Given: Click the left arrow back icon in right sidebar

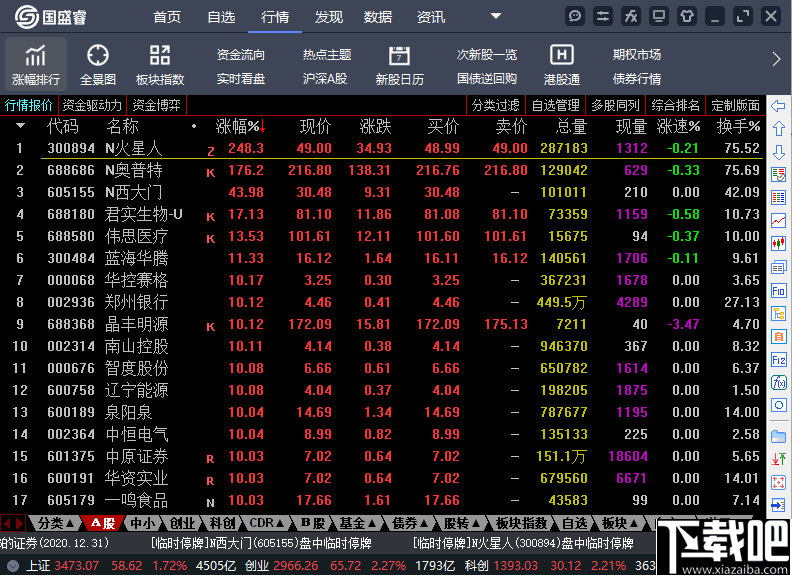Looking at the screenshot, I should pos(778,106).
